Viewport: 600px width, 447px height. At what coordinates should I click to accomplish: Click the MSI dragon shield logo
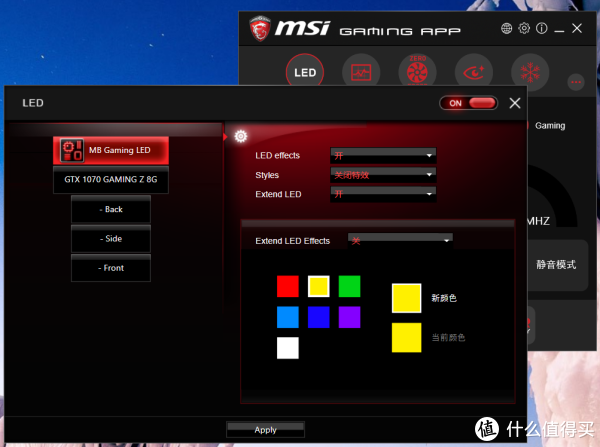coord(260,28)
